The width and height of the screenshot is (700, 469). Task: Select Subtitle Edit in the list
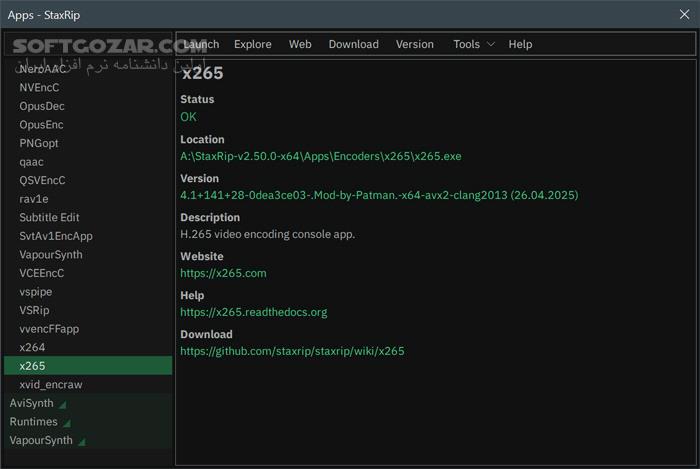pyautogui.click(x=49, y=217)
